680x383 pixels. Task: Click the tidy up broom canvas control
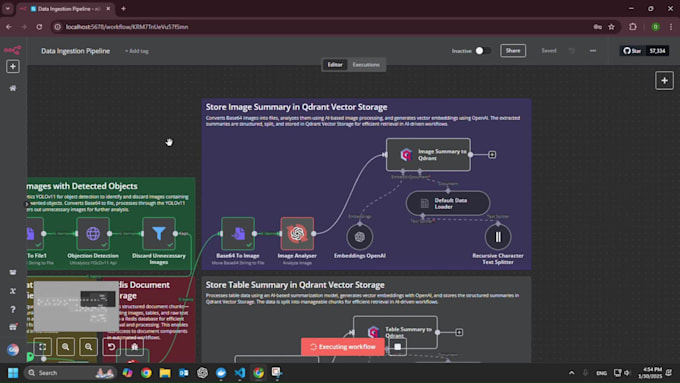[134, 347]
